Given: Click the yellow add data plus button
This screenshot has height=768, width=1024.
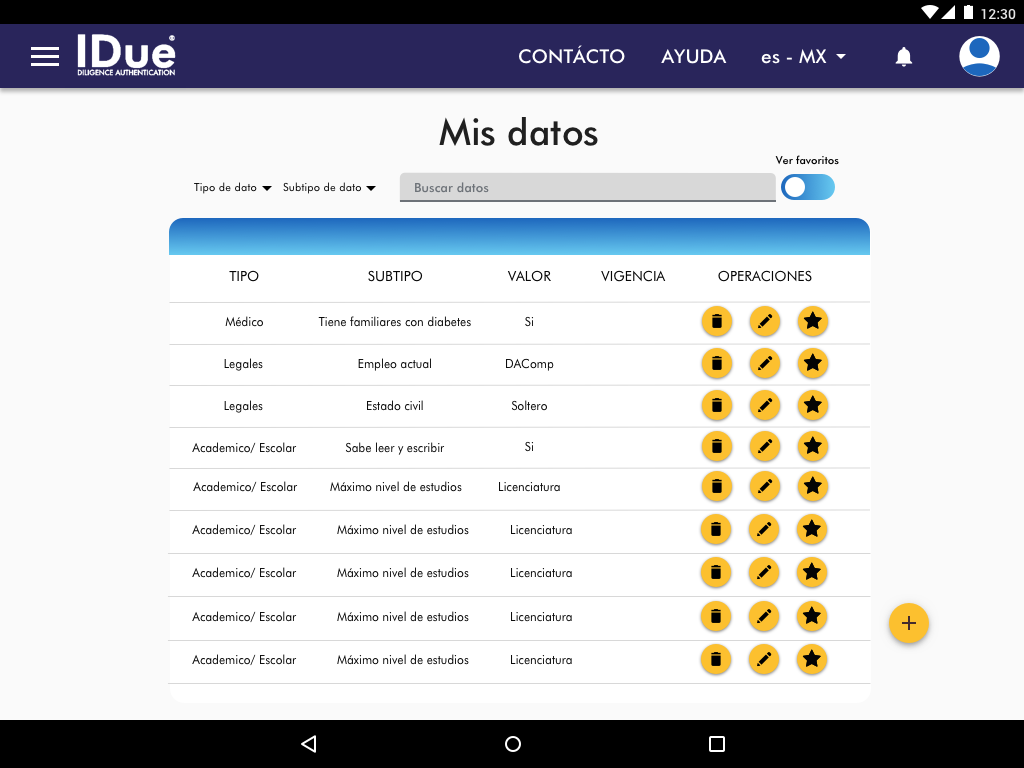Looking at the screenshot, I should point(908,623).
